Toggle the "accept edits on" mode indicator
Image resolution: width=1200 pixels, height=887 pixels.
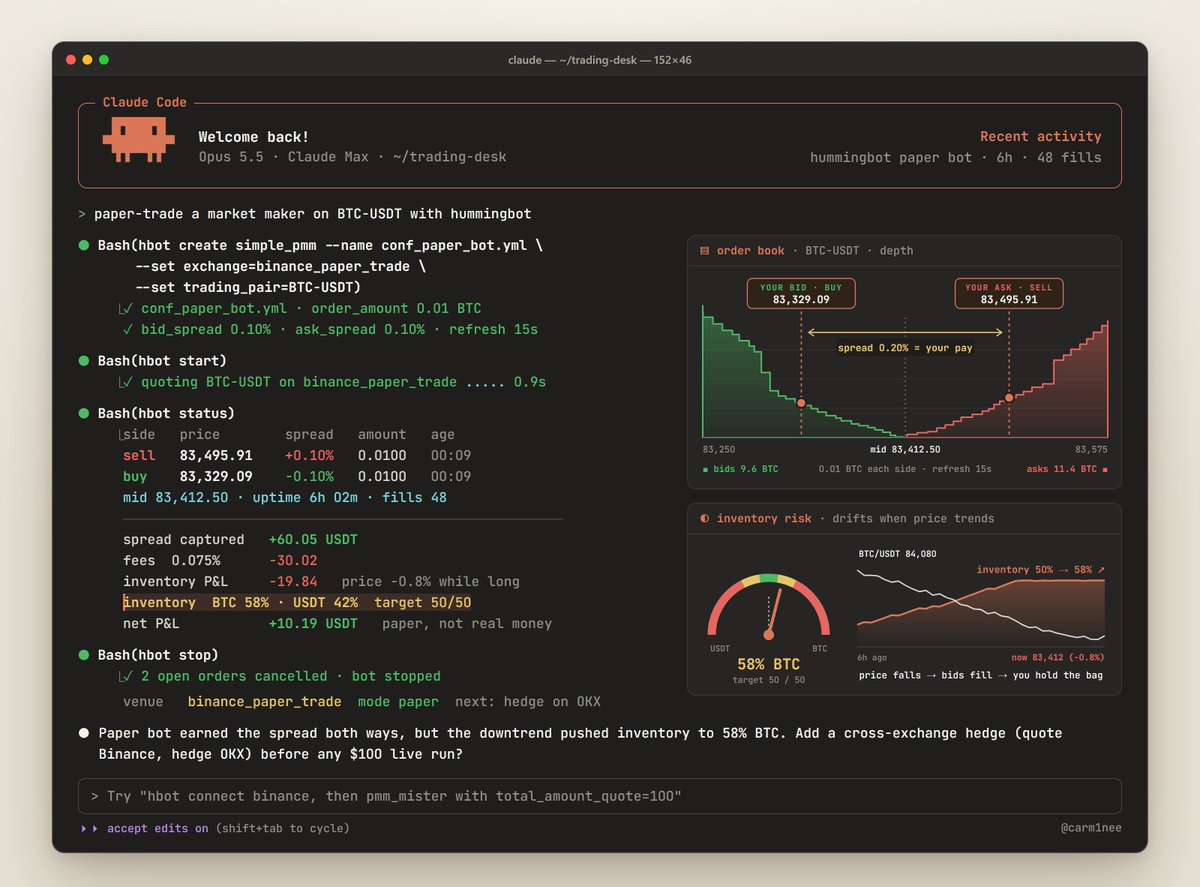(x=158, y=829)
